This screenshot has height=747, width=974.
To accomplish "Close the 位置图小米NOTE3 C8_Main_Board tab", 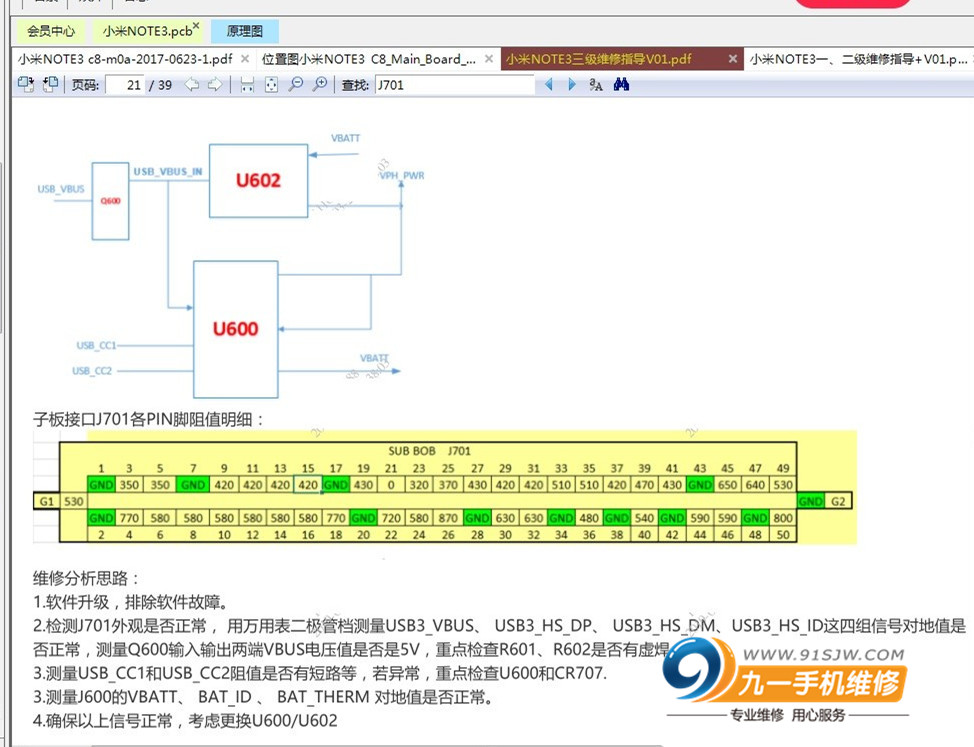I will click(x=489, y=59).
